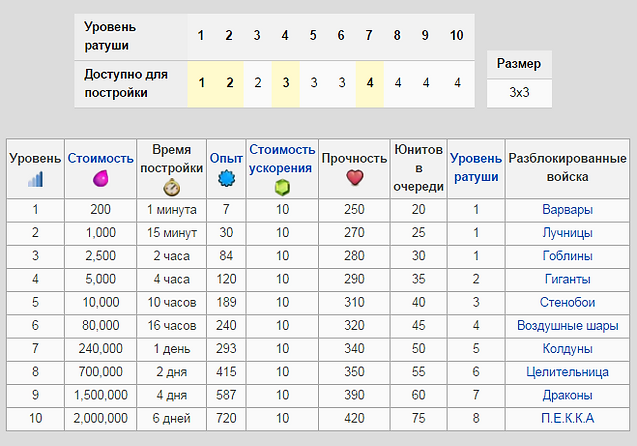Open the Гоблины troop link
Viewport: 637px width, 446px height.
point(567,256)
